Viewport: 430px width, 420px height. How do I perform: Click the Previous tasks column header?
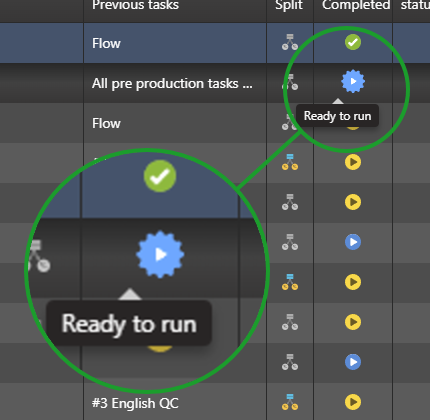135,5
